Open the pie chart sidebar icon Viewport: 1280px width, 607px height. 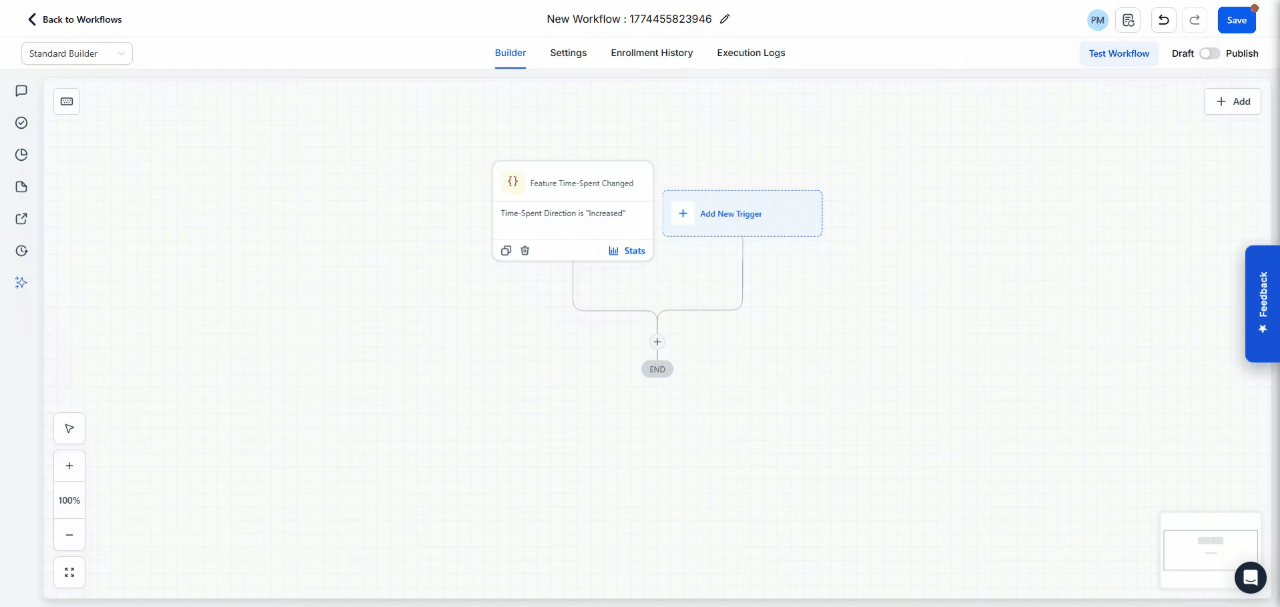pos(21,155)
